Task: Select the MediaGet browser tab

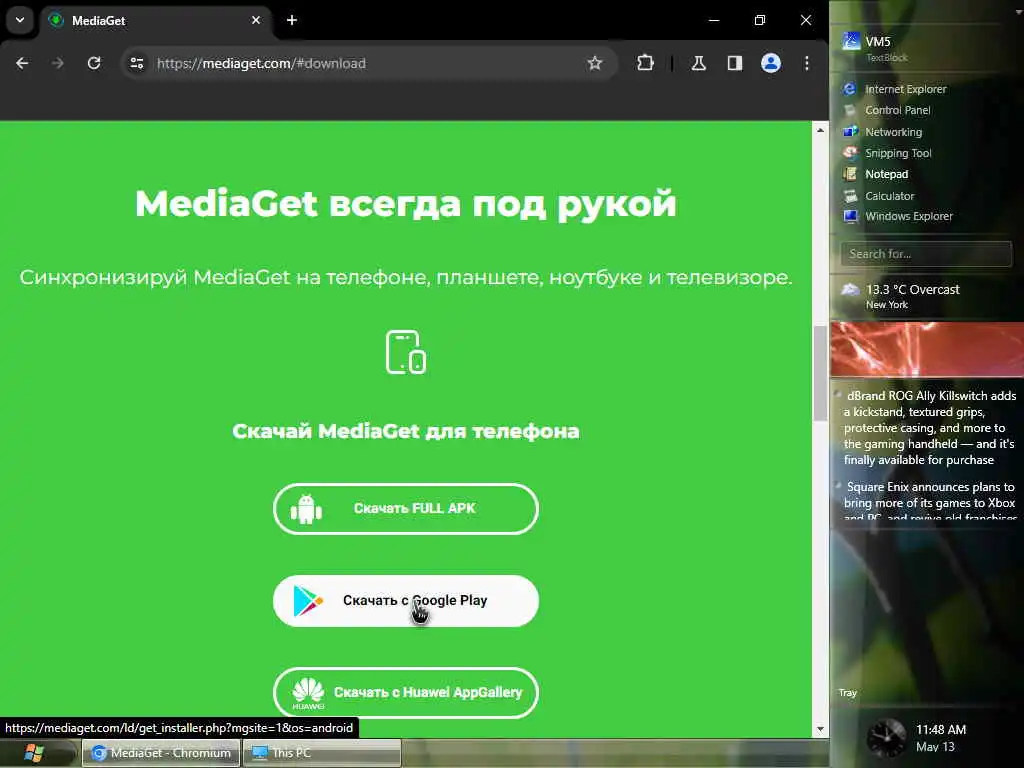Action: coord(155,20)
